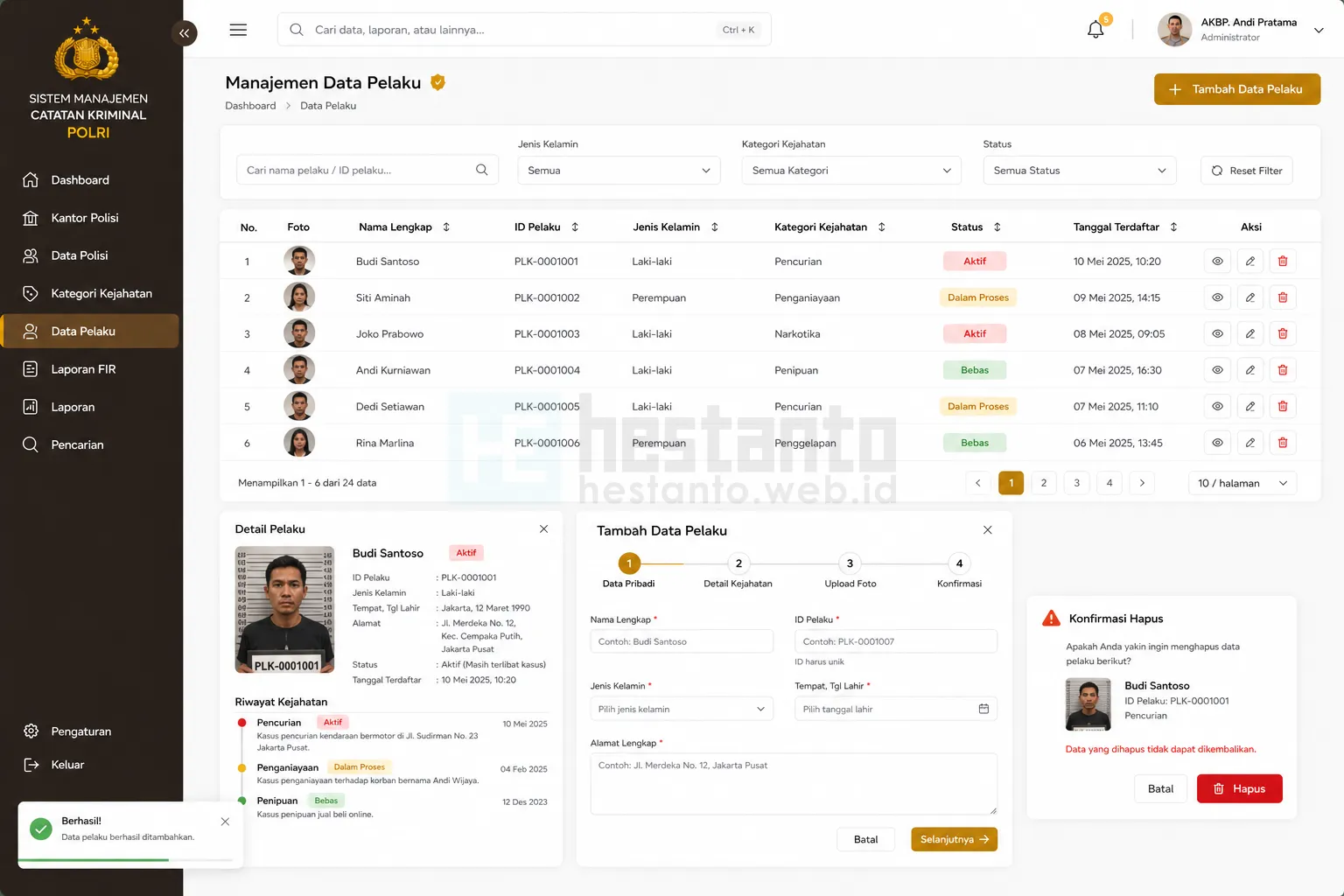Image resolution: width=1344 pixels, height=896 pixels.
Task: View details of Siti Aminah row
Action: tap(1217, 297)
